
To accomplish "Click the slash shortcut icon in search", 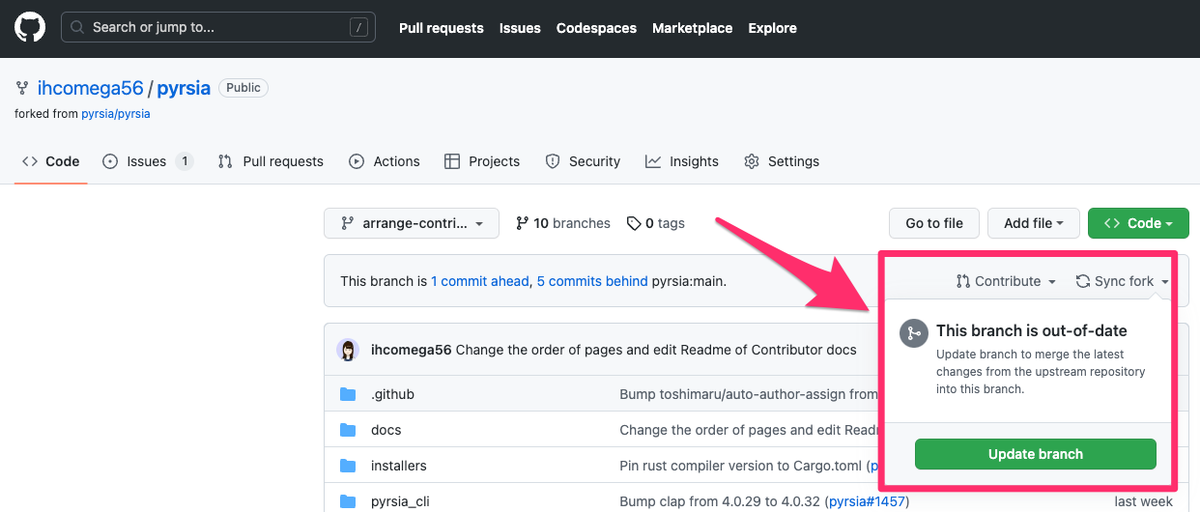I will (359, 28).
